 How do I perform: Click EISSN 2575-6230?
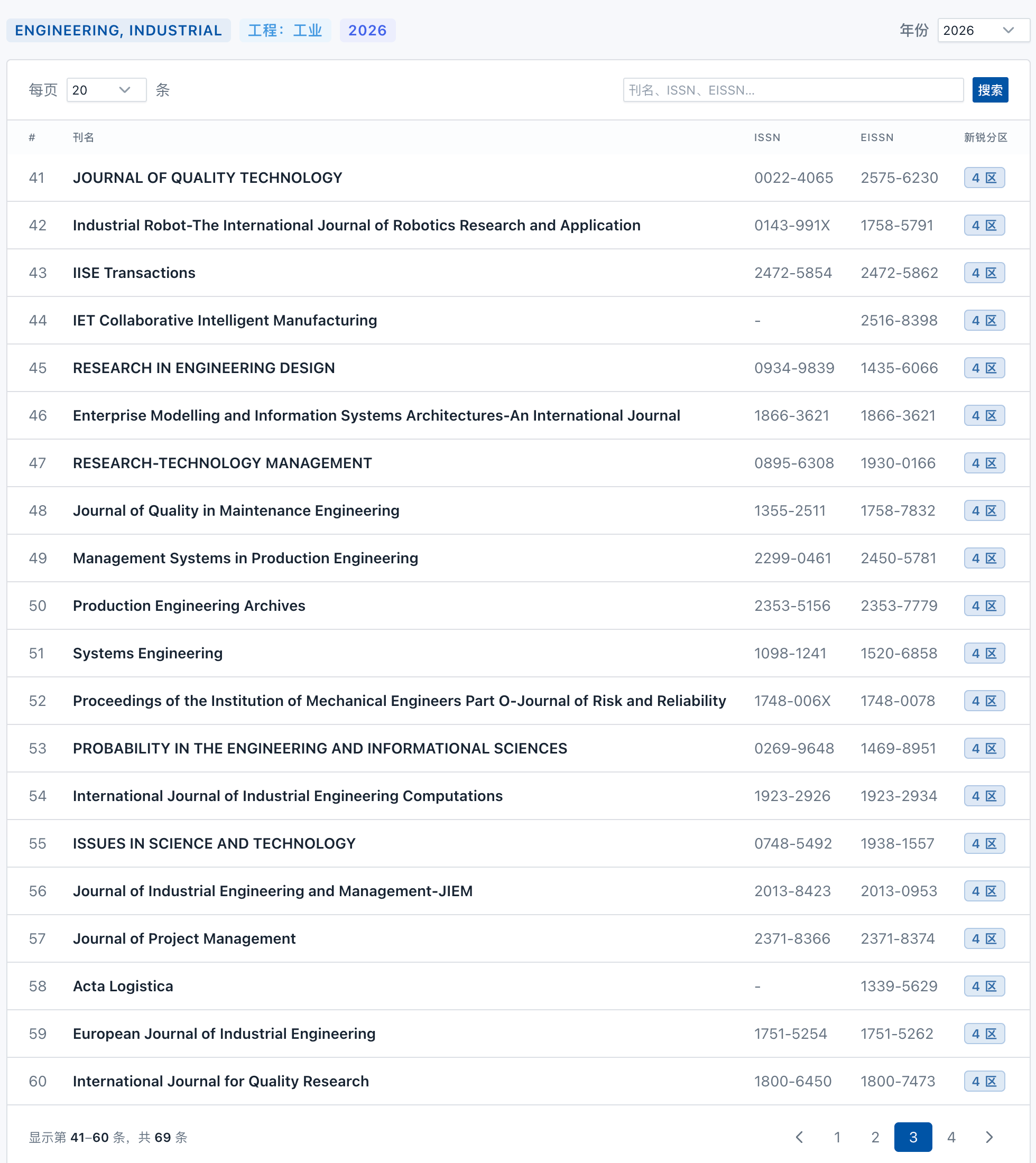coord(900,178)
